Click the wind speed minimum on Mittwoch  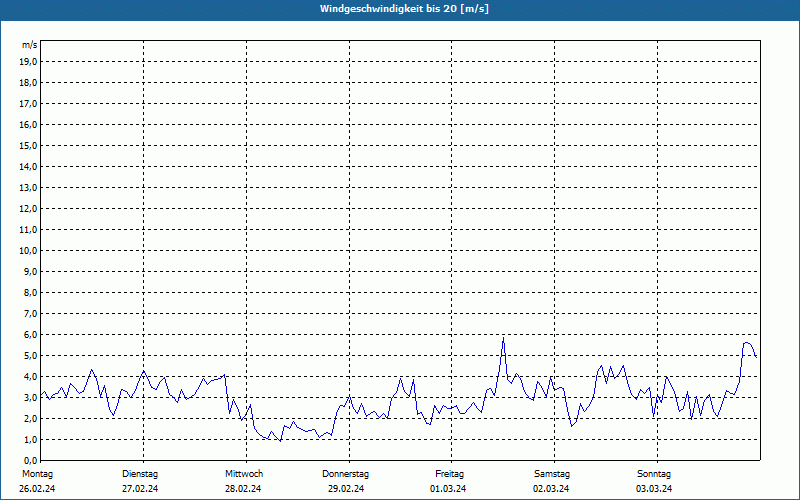(280, 441)
